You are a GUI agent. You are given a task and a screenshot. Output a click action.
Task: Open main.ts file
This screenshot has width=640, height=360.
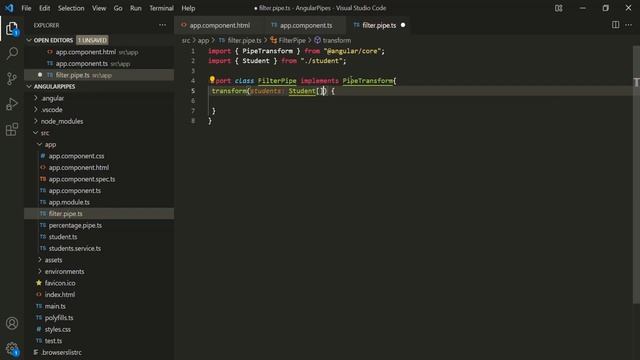[55, 306]
